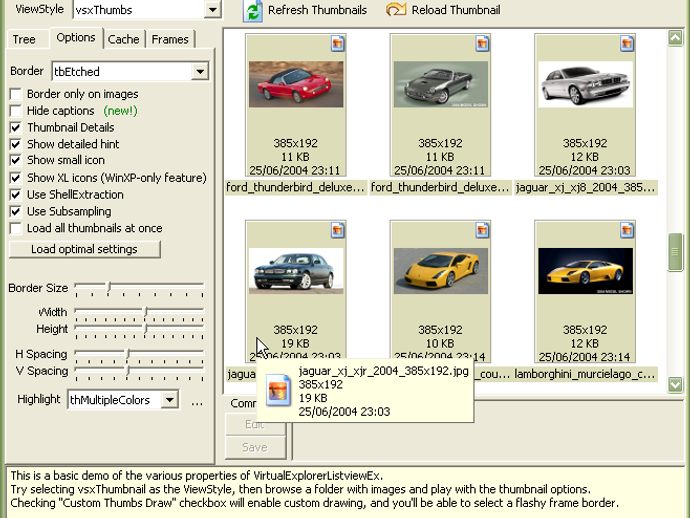This screenshot has width=690, height=518.
Task: Open the ViewStyle vsxThumbs dropdown
Action: pos(213,10)
